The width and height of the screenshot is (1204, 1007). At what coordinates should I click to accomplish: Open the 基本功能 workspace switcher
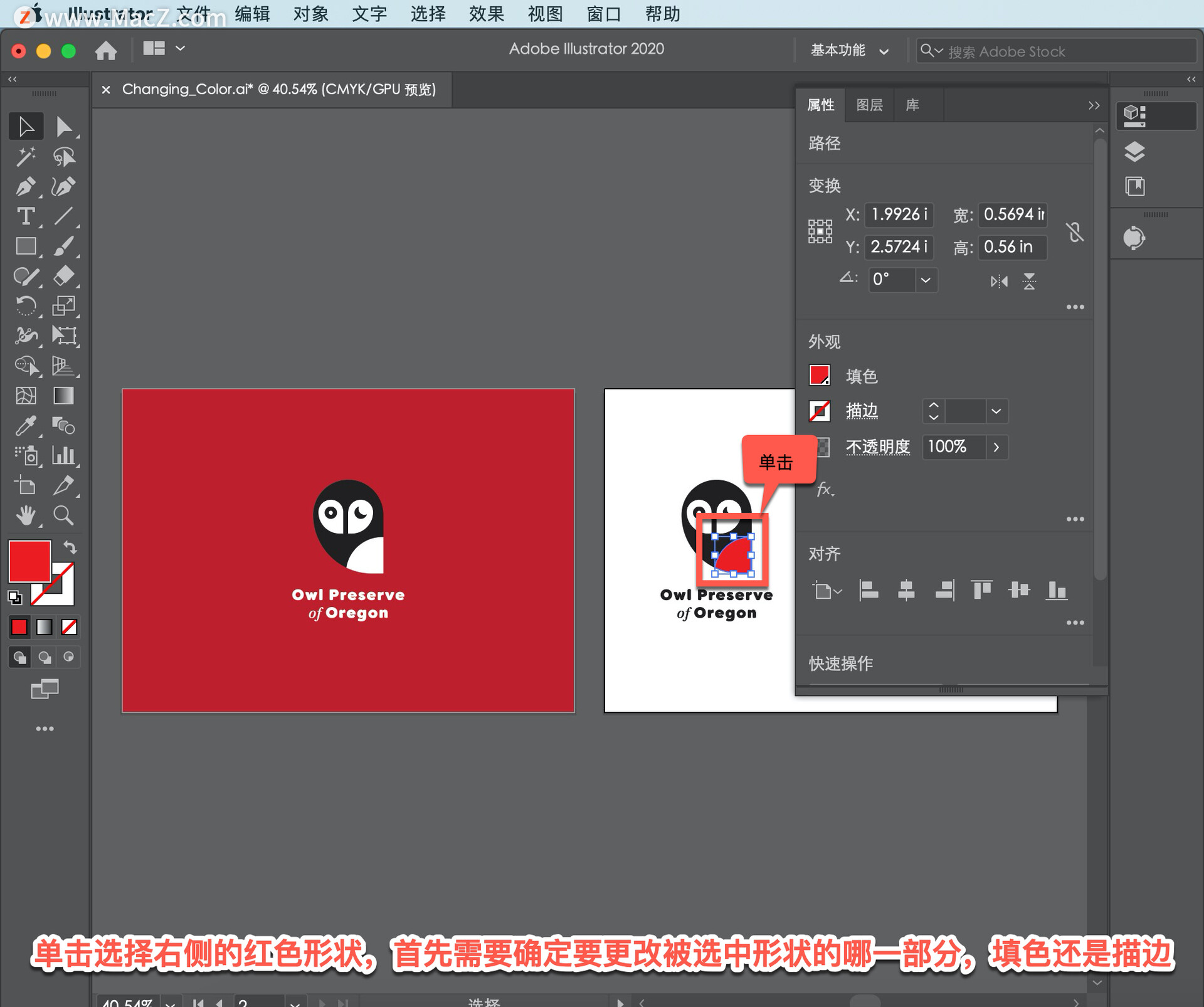point(849,51)
